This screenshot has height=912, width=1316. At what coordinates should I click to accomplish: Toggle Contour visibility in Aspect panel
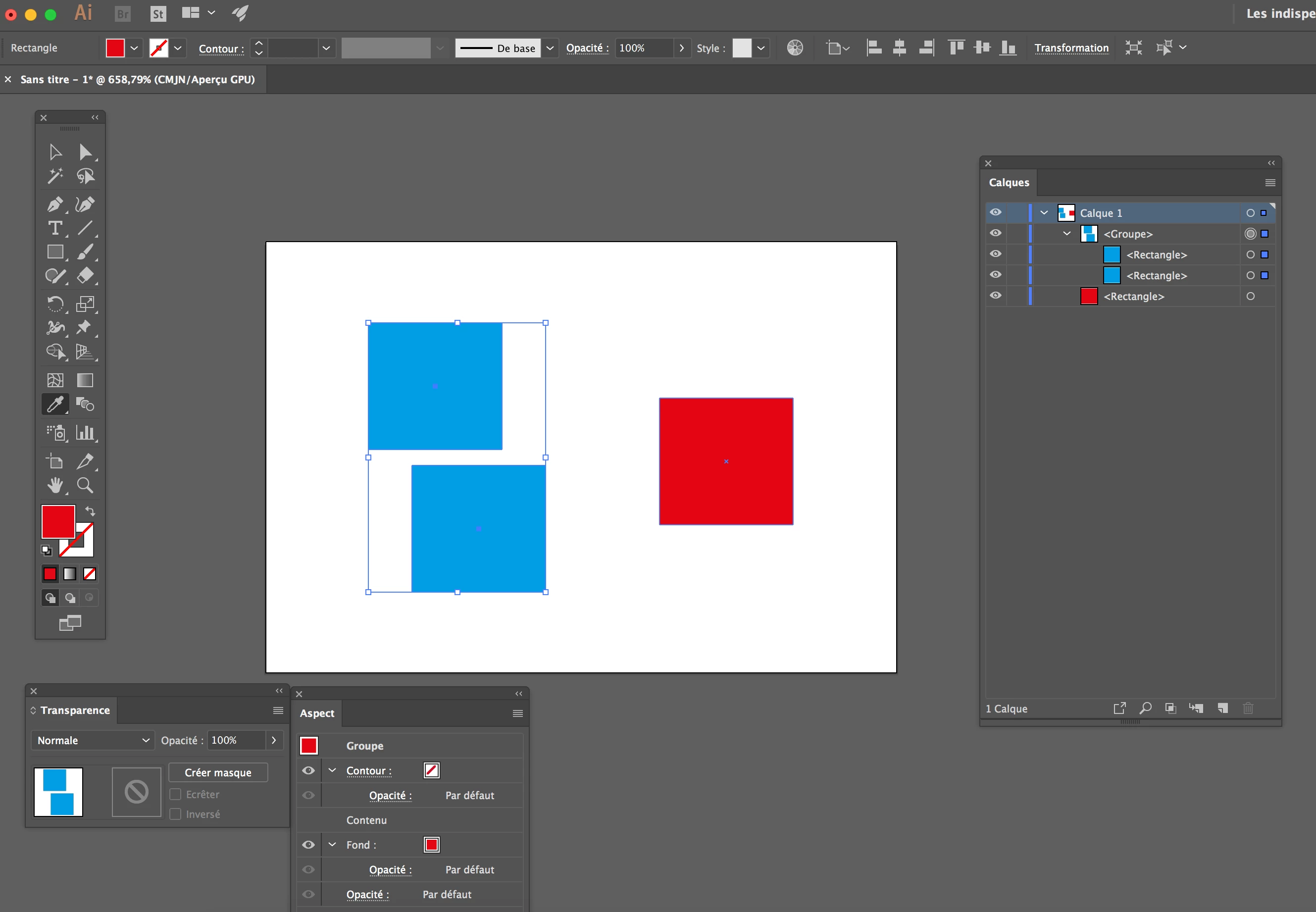[308, 770]
